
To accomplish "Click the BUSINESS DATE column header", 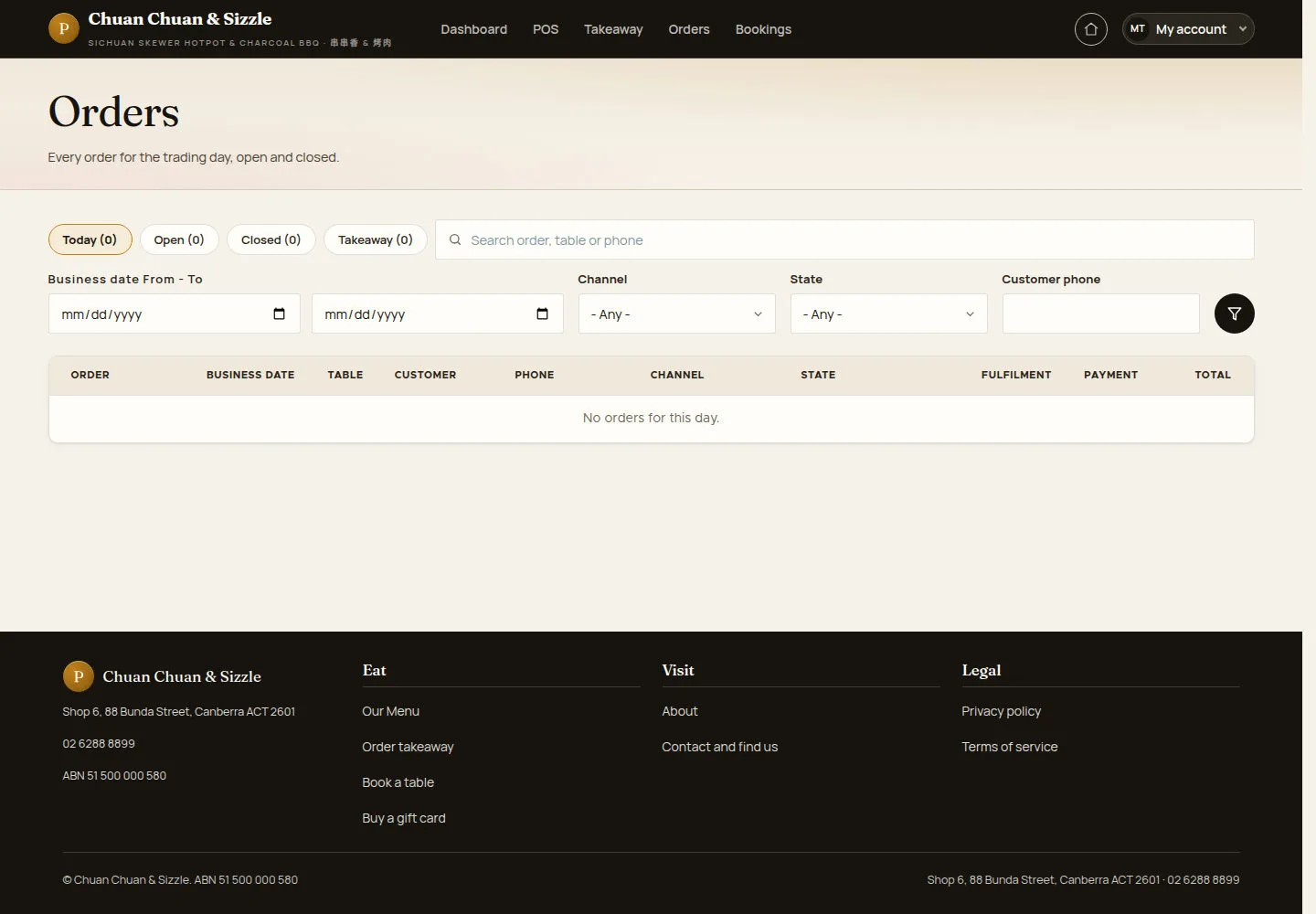I will (x=250, y=375).
